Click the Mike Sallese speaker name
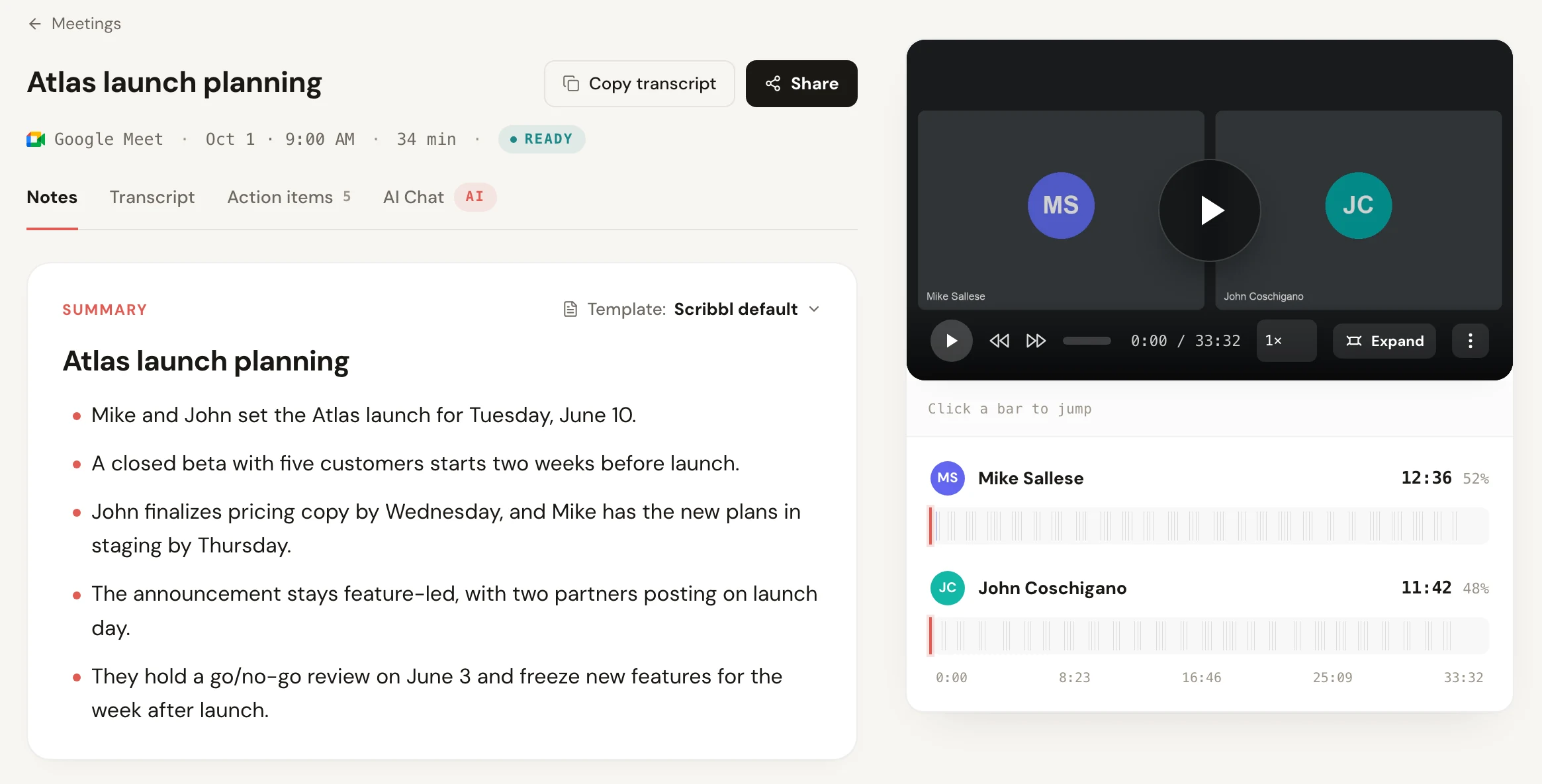The height and width of the screenshot is (784, 1542). (x=1031, y=478)
